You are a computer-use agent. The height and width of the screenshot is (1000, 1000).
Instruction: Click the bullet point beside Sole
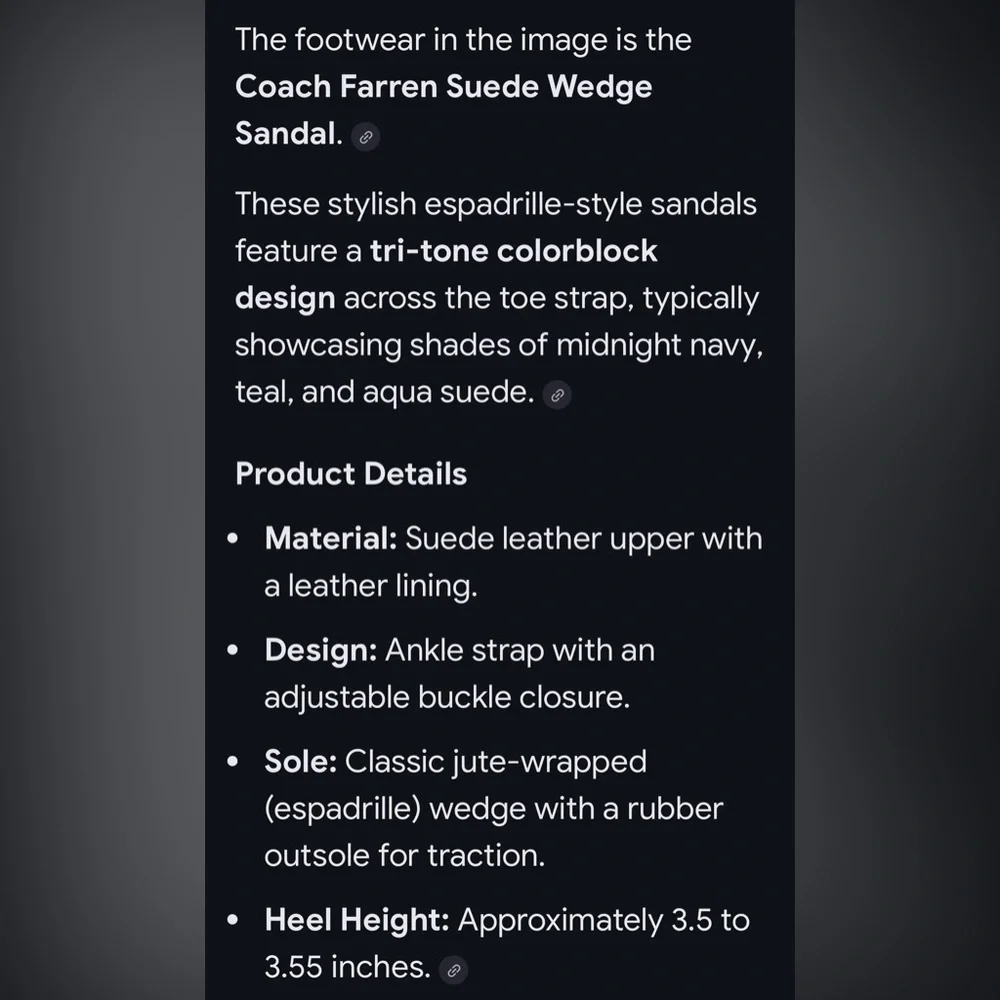click(x=233, y=762)
